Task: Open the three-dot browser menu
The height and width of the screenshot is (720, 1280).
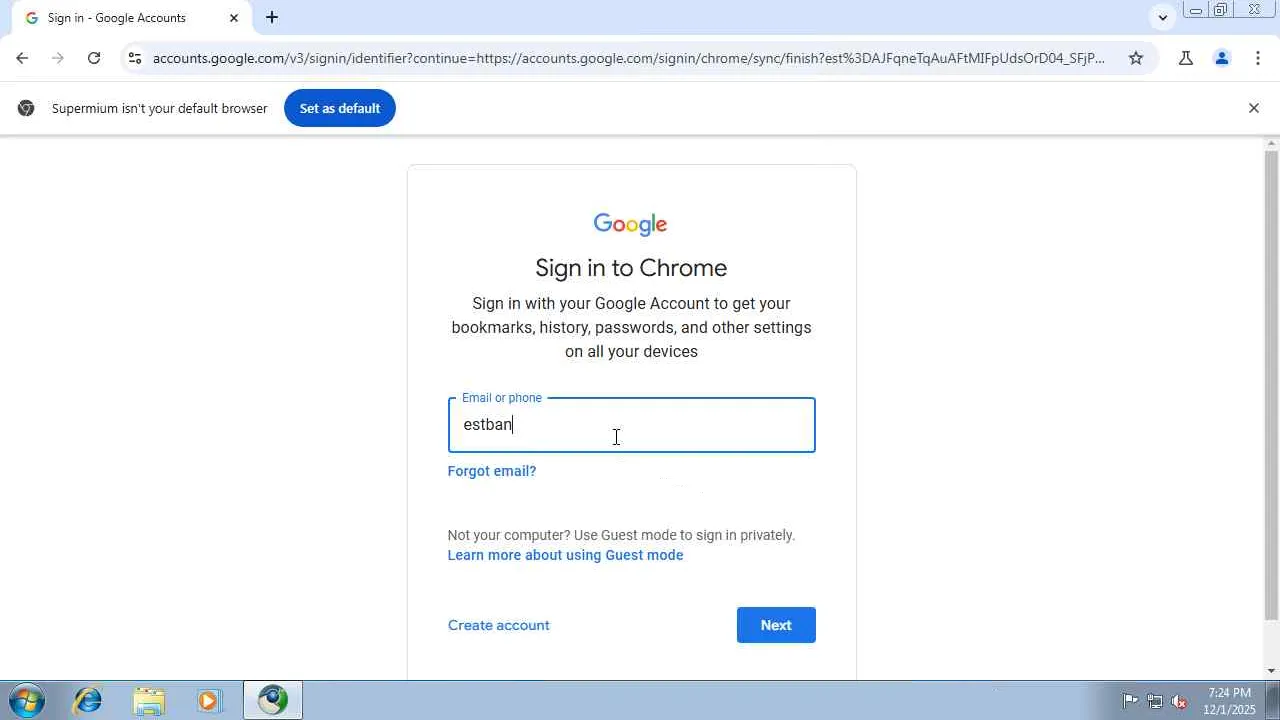Action: [x=1258, y=58]
